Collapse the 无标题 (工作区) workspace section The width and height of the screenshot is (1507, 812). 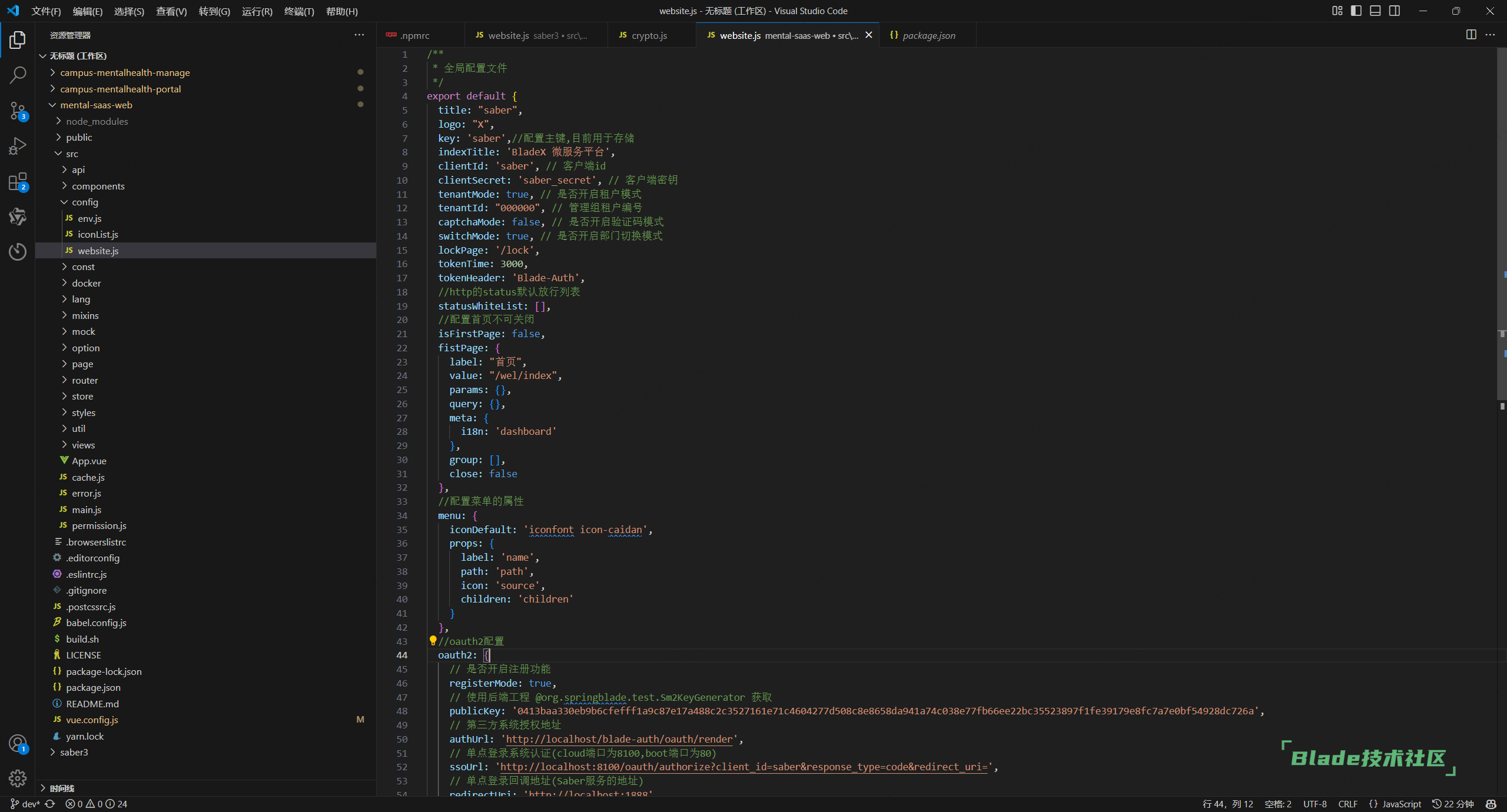[x=206, y=56]
